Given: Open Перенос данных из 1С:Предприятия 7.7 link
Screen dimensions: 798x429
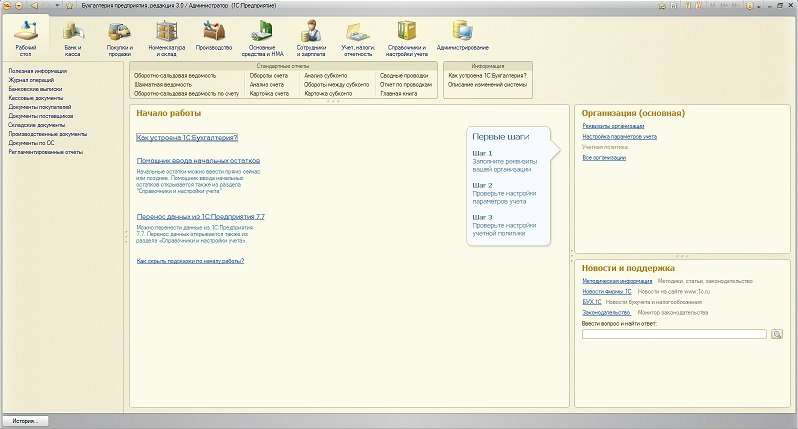Looking at the screenshot, I should (x=201, y=217).
